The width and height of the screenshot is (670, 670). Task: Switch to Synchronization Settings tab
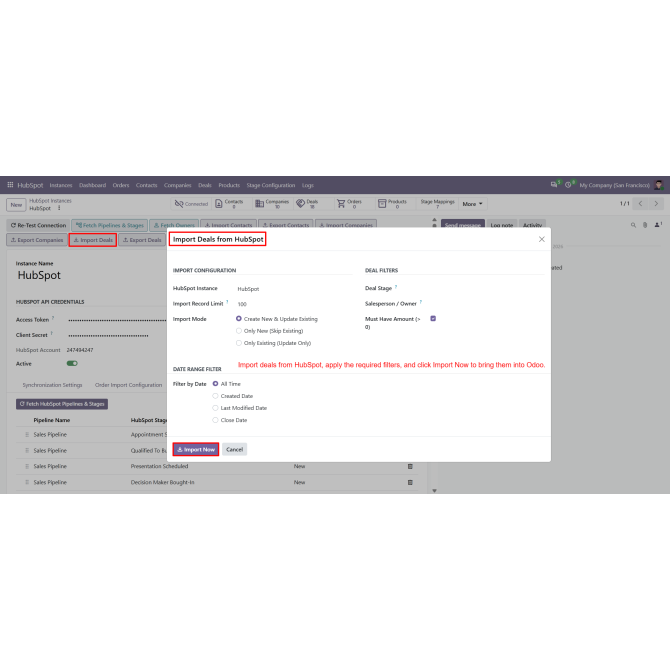52,385
